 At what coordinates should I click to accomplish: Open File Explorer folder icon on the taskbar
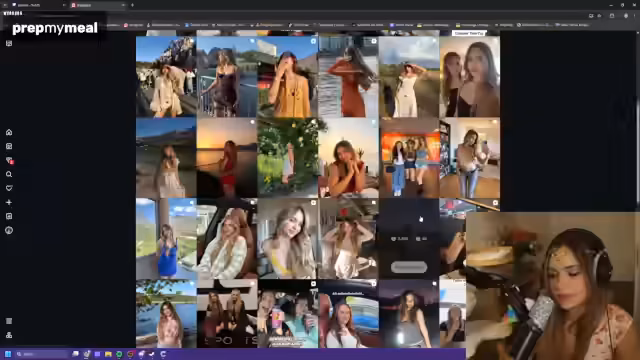[108, 354]
